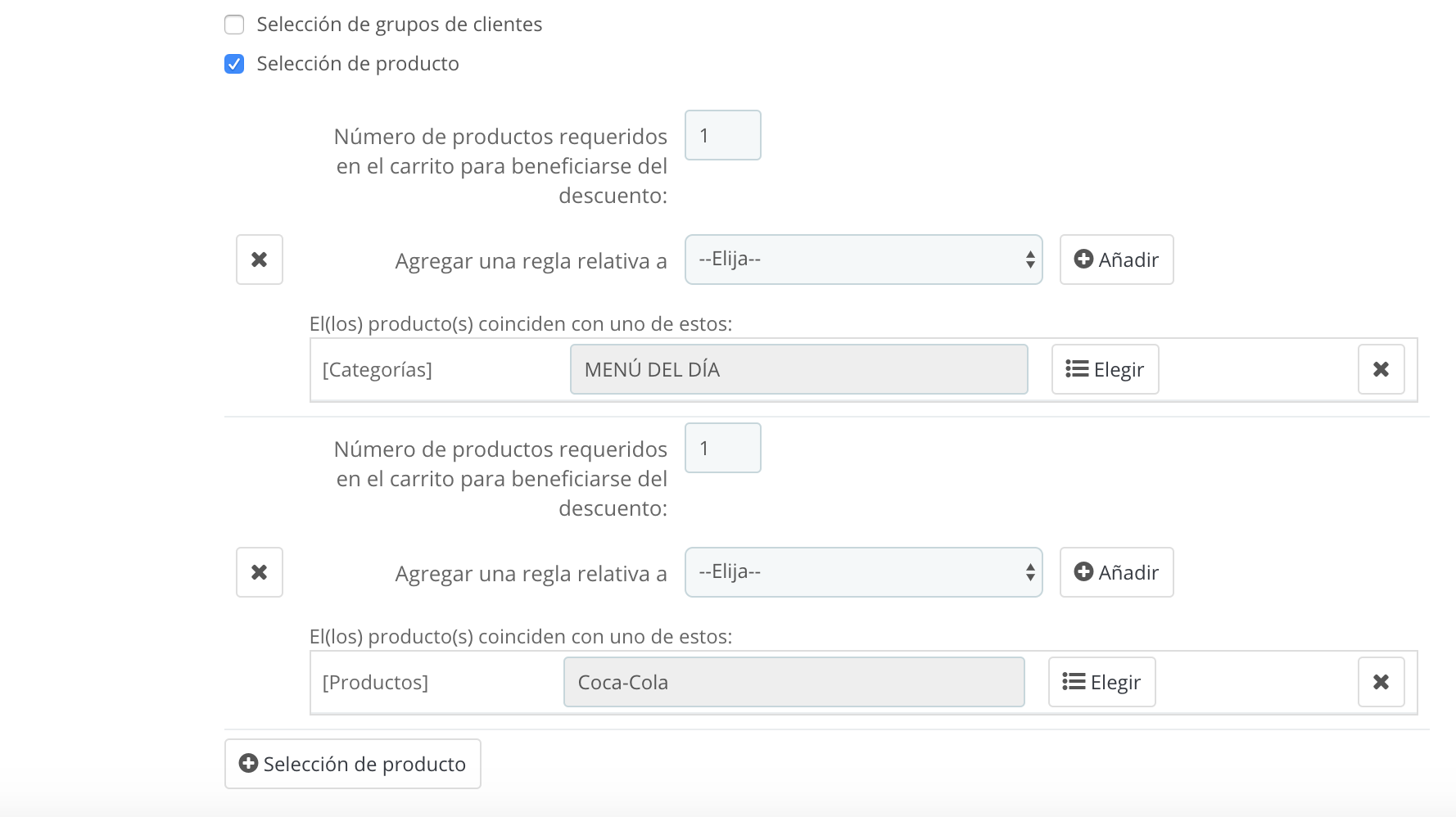
Task: Add a new Selección de producto block
Action: tap(352, 764)
